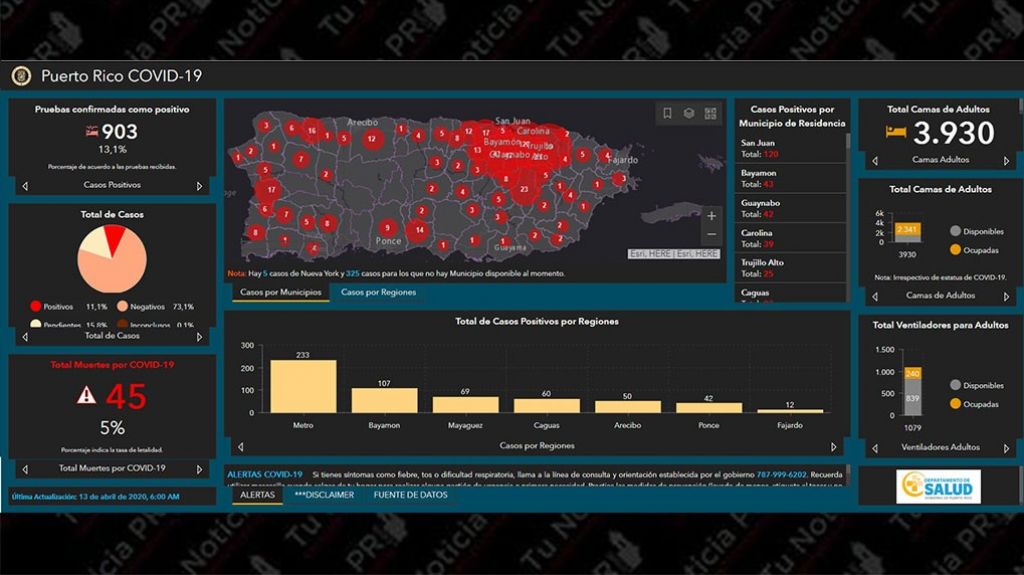Open the basemap gallery icon
Screen dimensions: 1024x575
click(711, 114)
